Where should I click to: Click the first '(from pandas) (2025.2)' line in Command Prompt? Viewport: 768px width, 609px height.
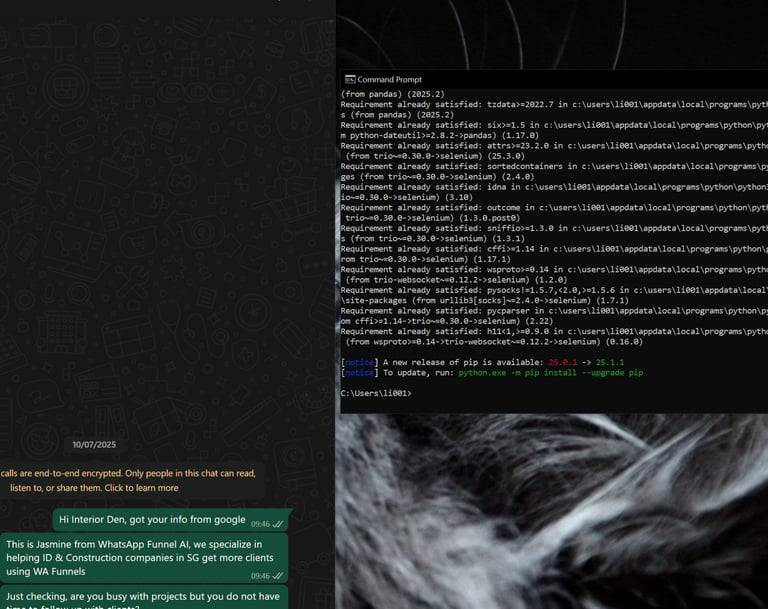(x=393, y=94)
